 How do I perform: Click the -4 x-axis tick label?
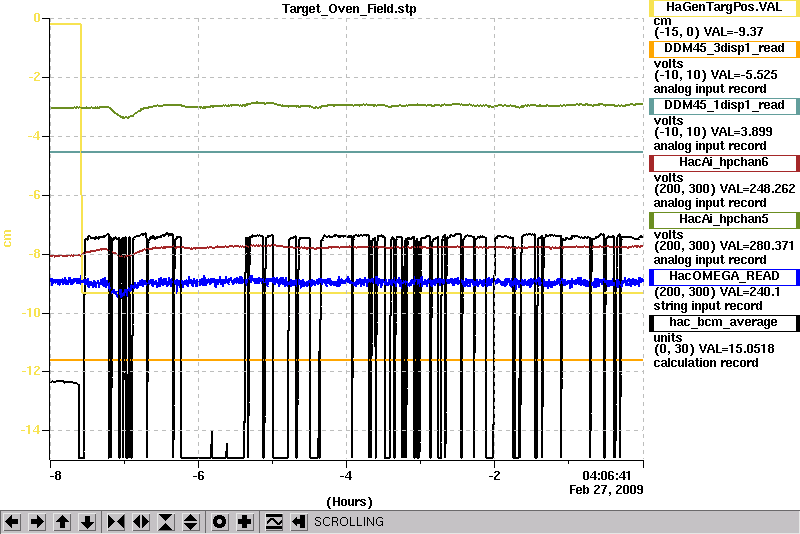[x=346, y=476]
